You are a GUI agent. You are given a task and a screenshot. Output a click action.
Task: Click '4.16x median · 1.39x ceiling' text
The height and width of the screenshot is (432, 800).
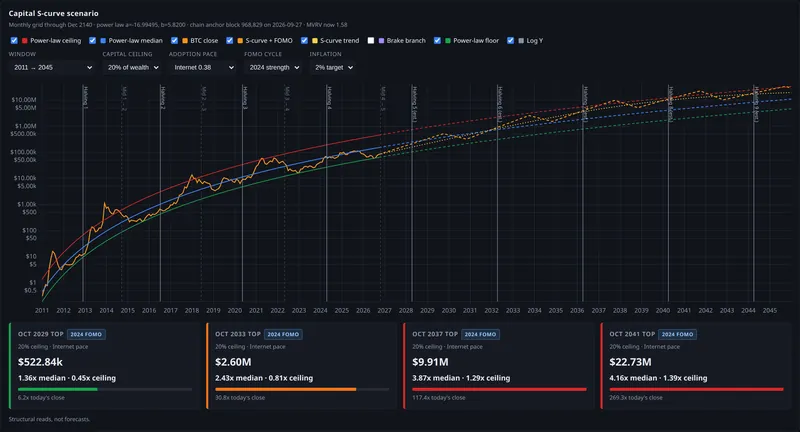(658, 378)
